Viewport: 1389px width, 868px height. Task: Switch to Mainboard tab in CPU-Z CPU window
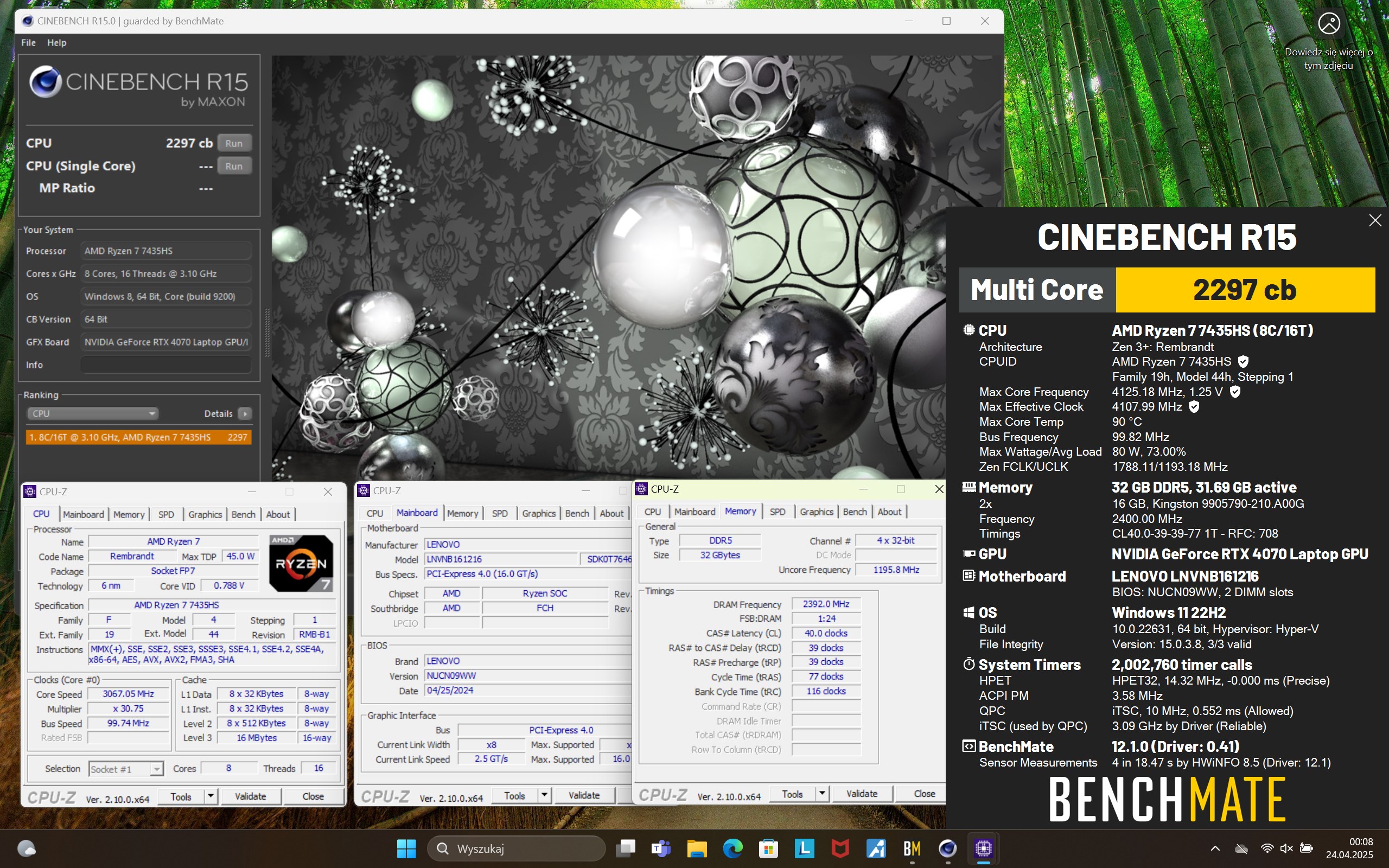coord(83,514)
